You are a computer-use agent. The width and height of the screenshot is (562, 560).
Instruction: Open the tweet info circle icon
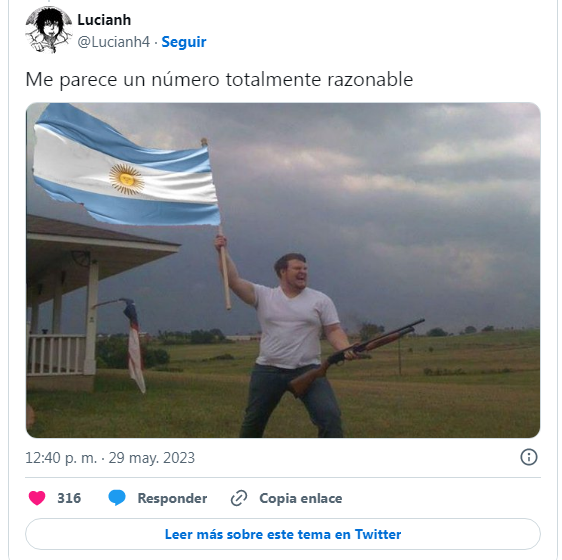(529, 457)
